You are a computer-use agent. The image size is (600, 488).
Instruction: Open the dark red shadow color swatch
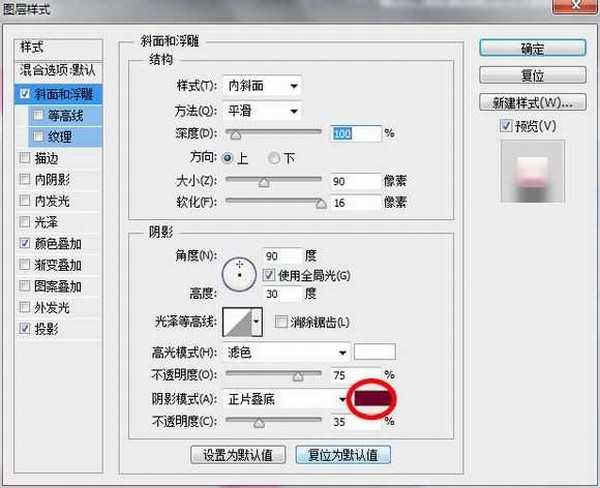pyautogui.click(x=373, y=399)
